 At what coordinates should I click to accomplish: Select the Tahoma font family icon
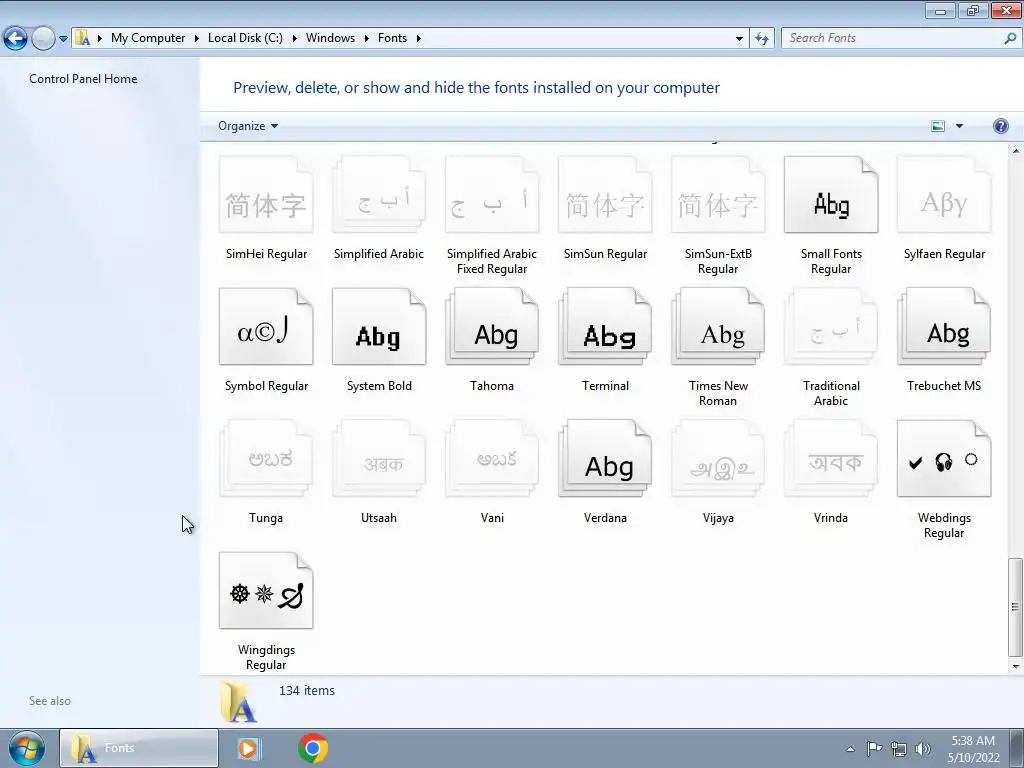pos(492,327)
